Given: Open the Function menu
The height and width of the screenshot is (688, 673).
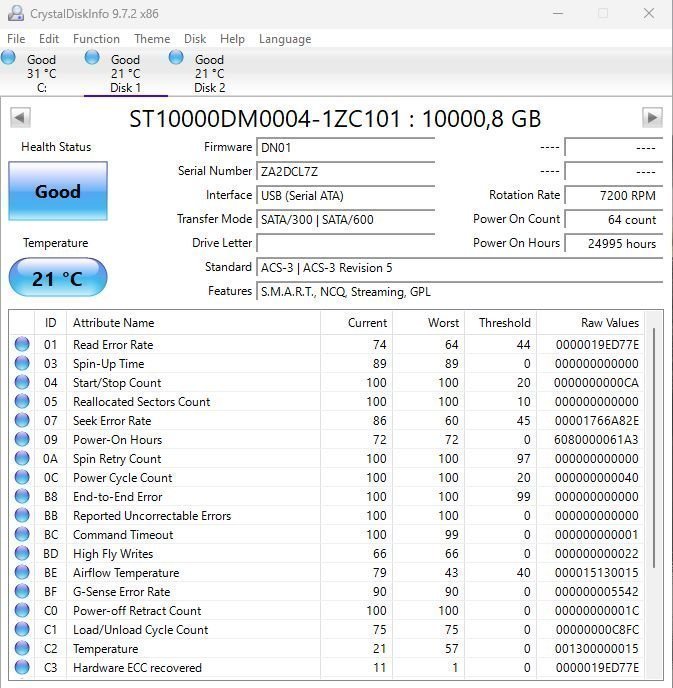Looking at the screenshot, I should (96, 39).
